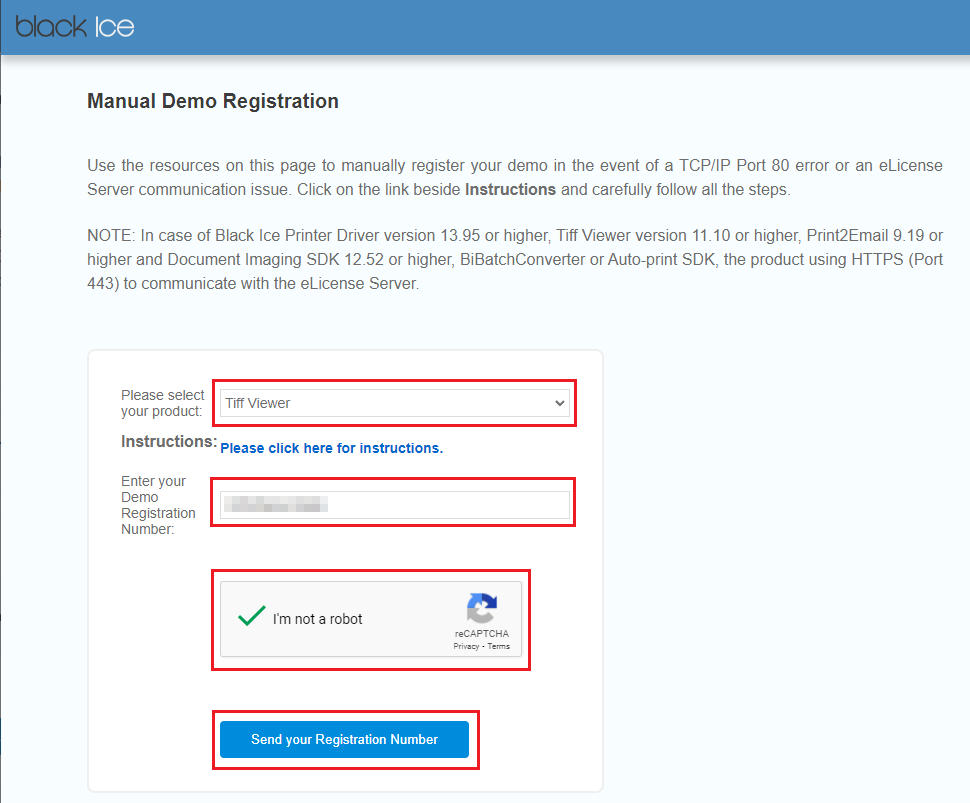970x803 pixels.
Task: Focus the Demo Registration Number field
Action: pyautogui.click(x=395, y=505)
